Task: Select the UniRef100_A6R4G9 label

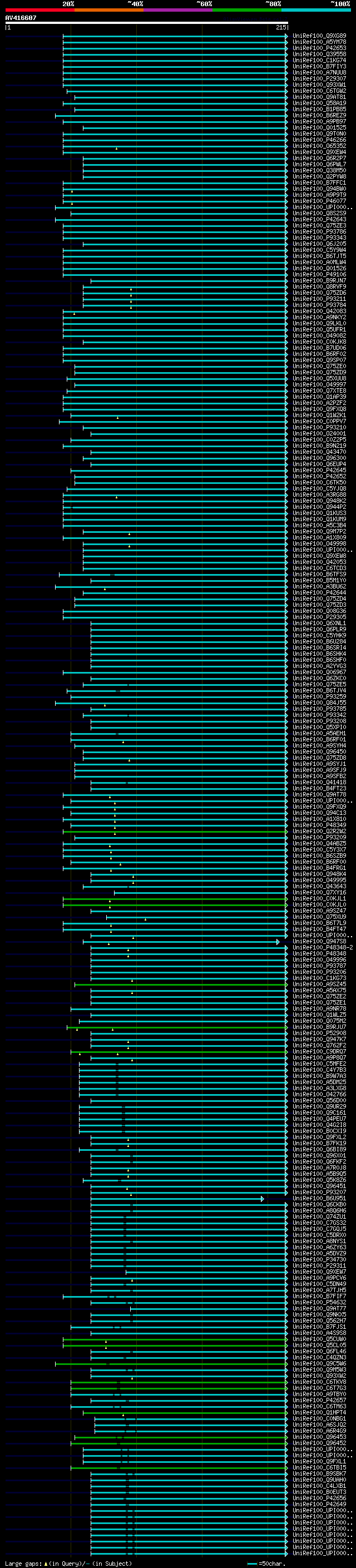Action: [x=319, y=1431]
